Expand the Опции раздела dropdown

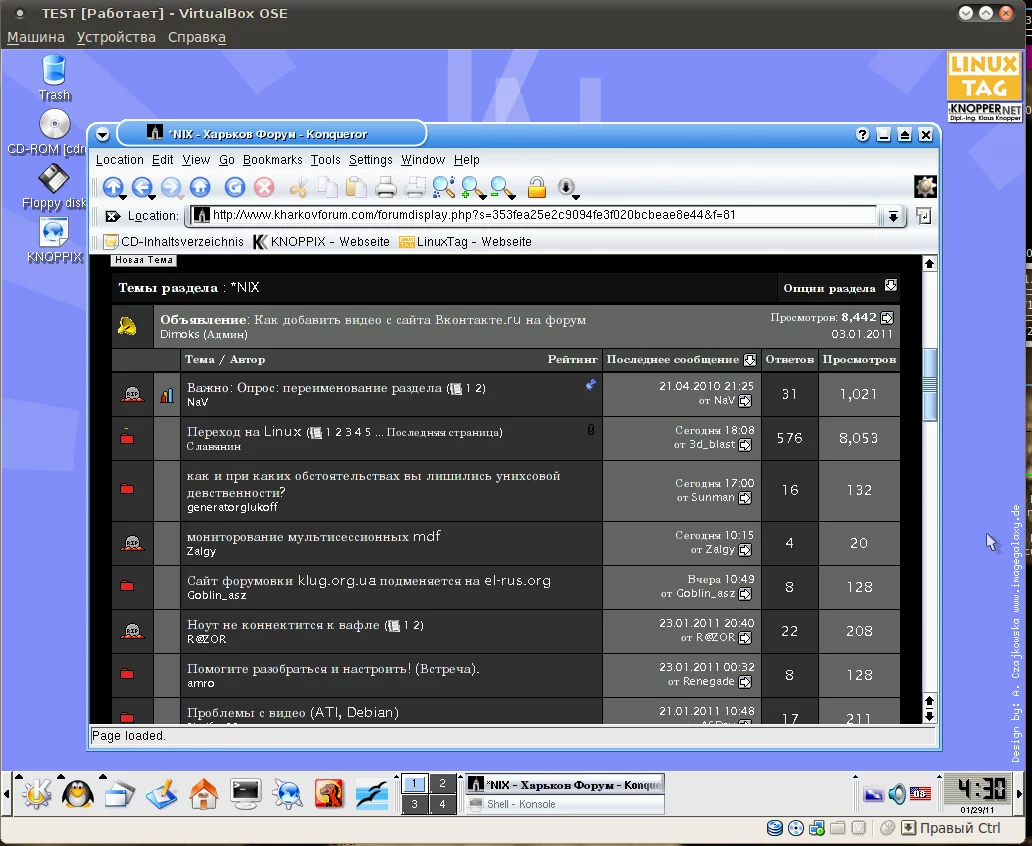[890, 286]
